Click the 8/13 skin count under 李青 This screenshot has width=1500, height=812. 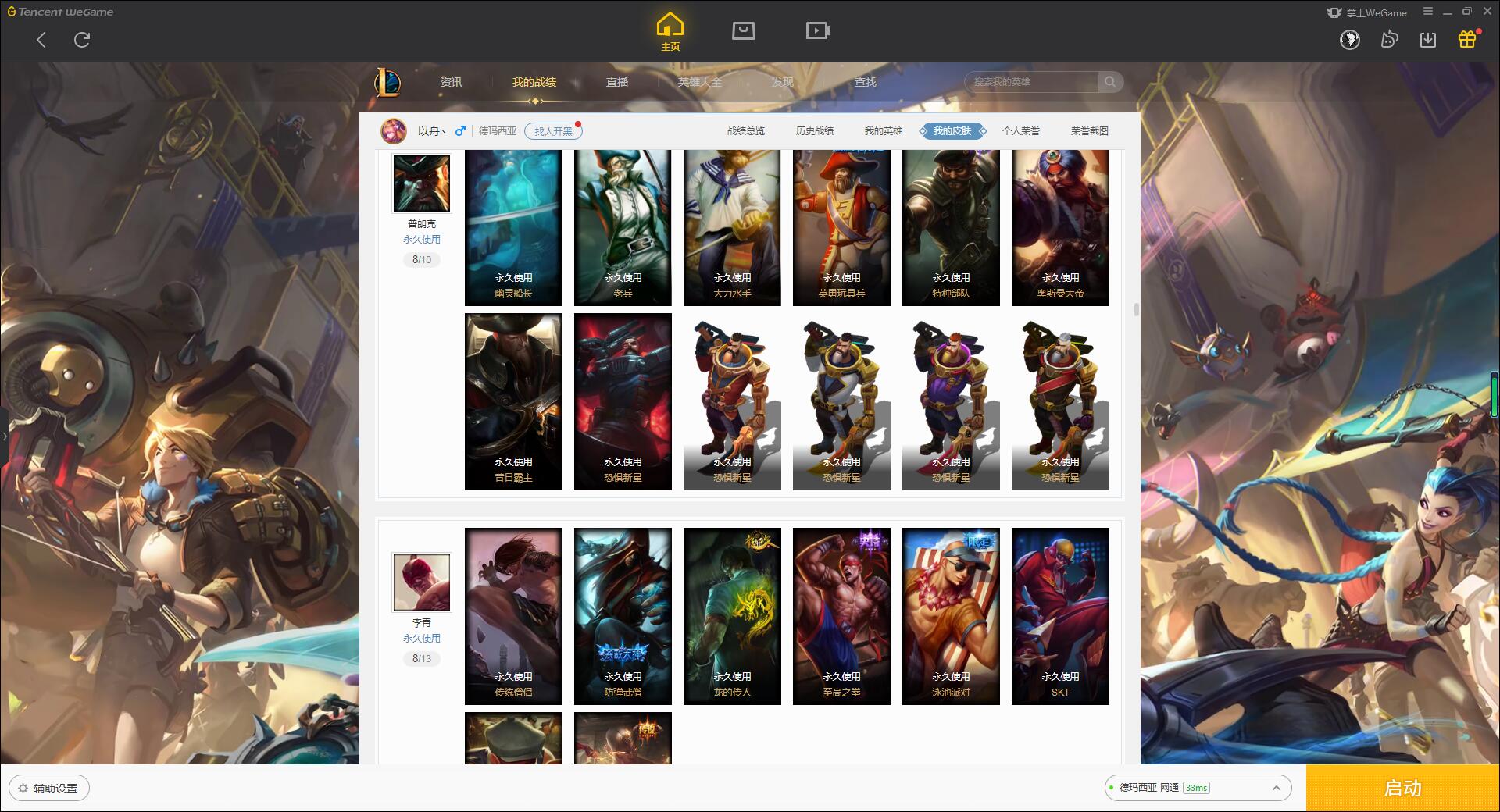422,658
